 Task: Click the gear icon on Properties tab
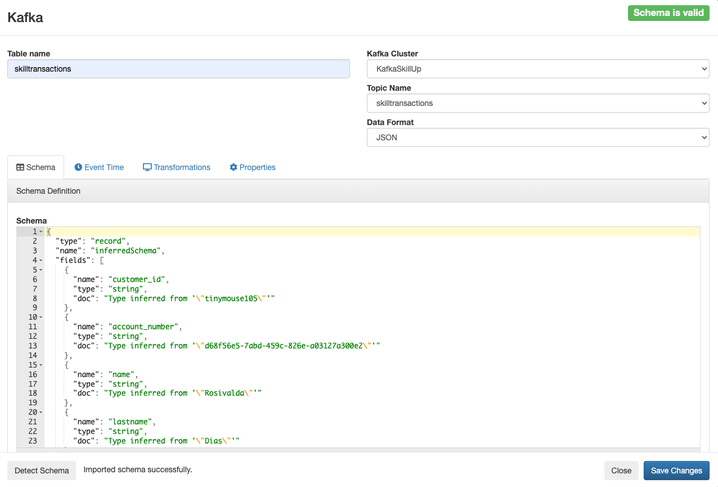pyautogui.click(x=234, y=168)
